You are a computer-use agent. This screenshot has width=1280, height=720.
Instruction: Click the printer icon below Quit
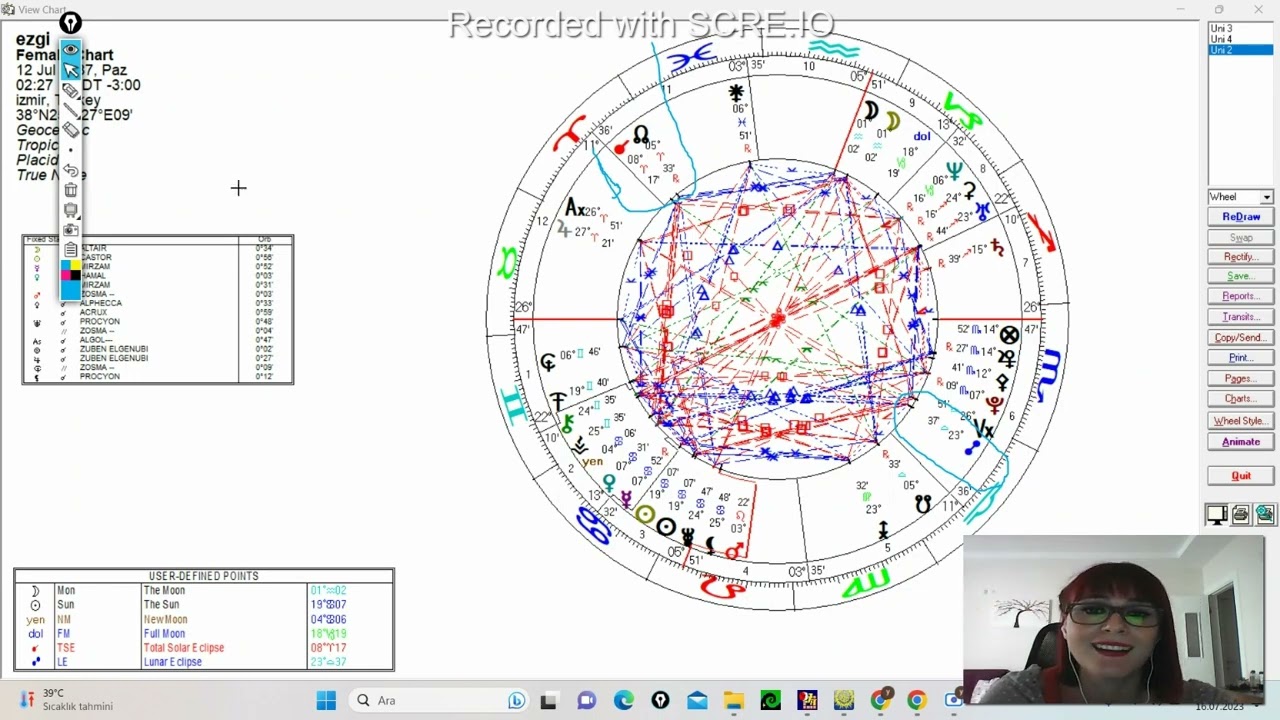[x=1241, y=515]
